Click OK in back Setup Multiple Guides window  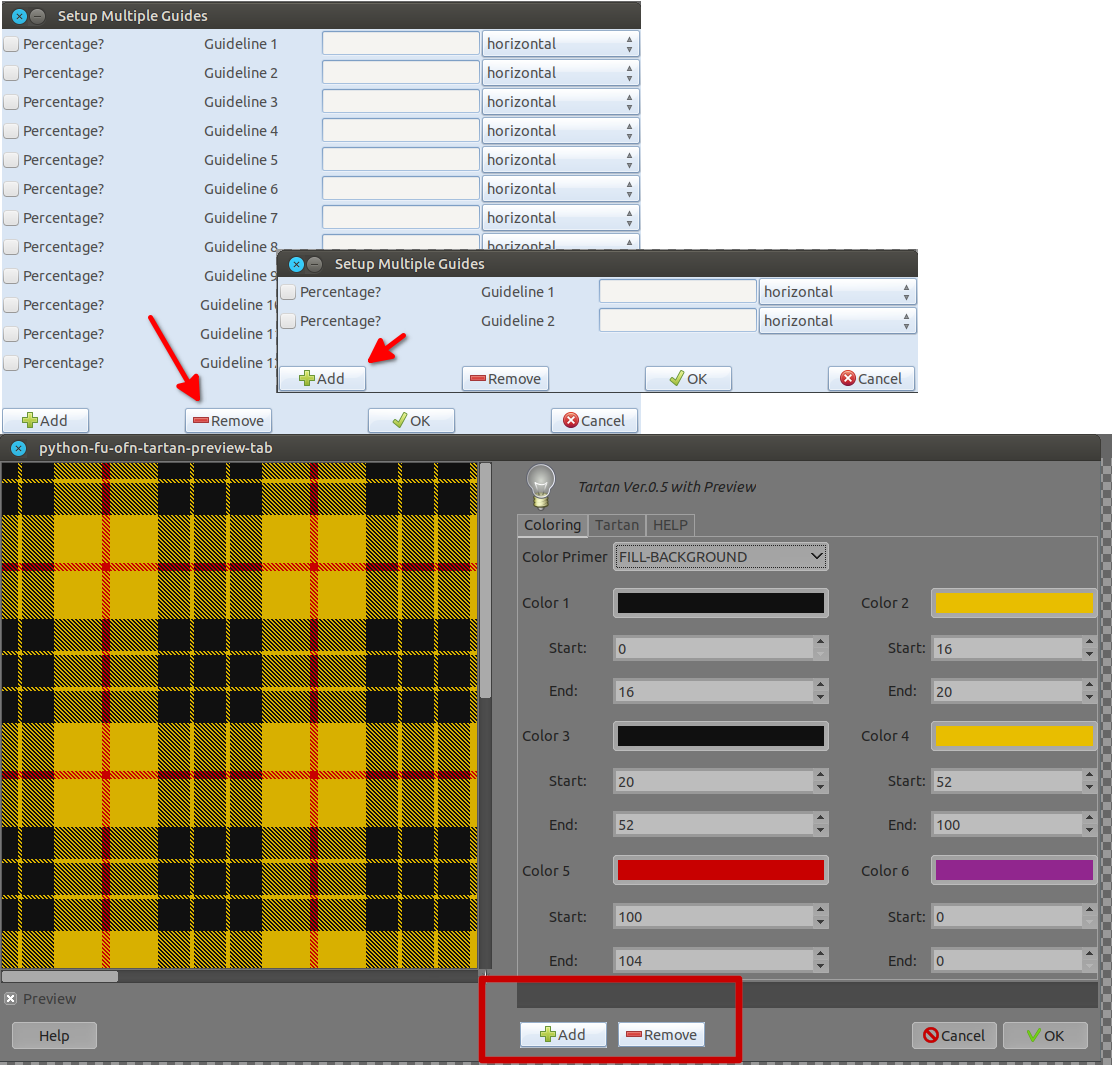tap(411, 420)
